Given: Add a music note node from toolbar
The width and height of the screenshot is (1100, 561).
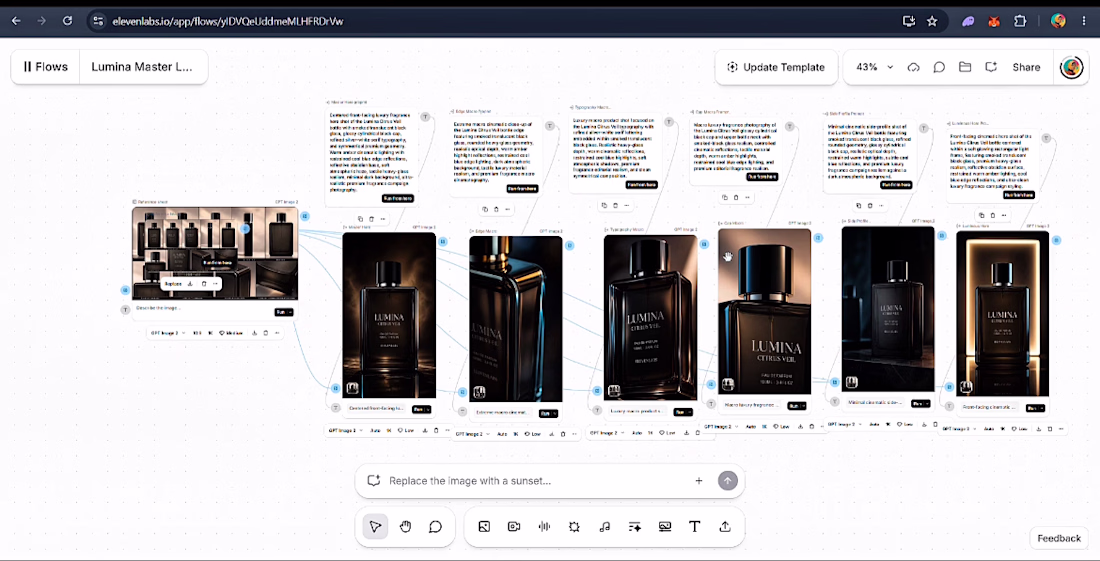Looking at the screenshot, I should point(605,527).
